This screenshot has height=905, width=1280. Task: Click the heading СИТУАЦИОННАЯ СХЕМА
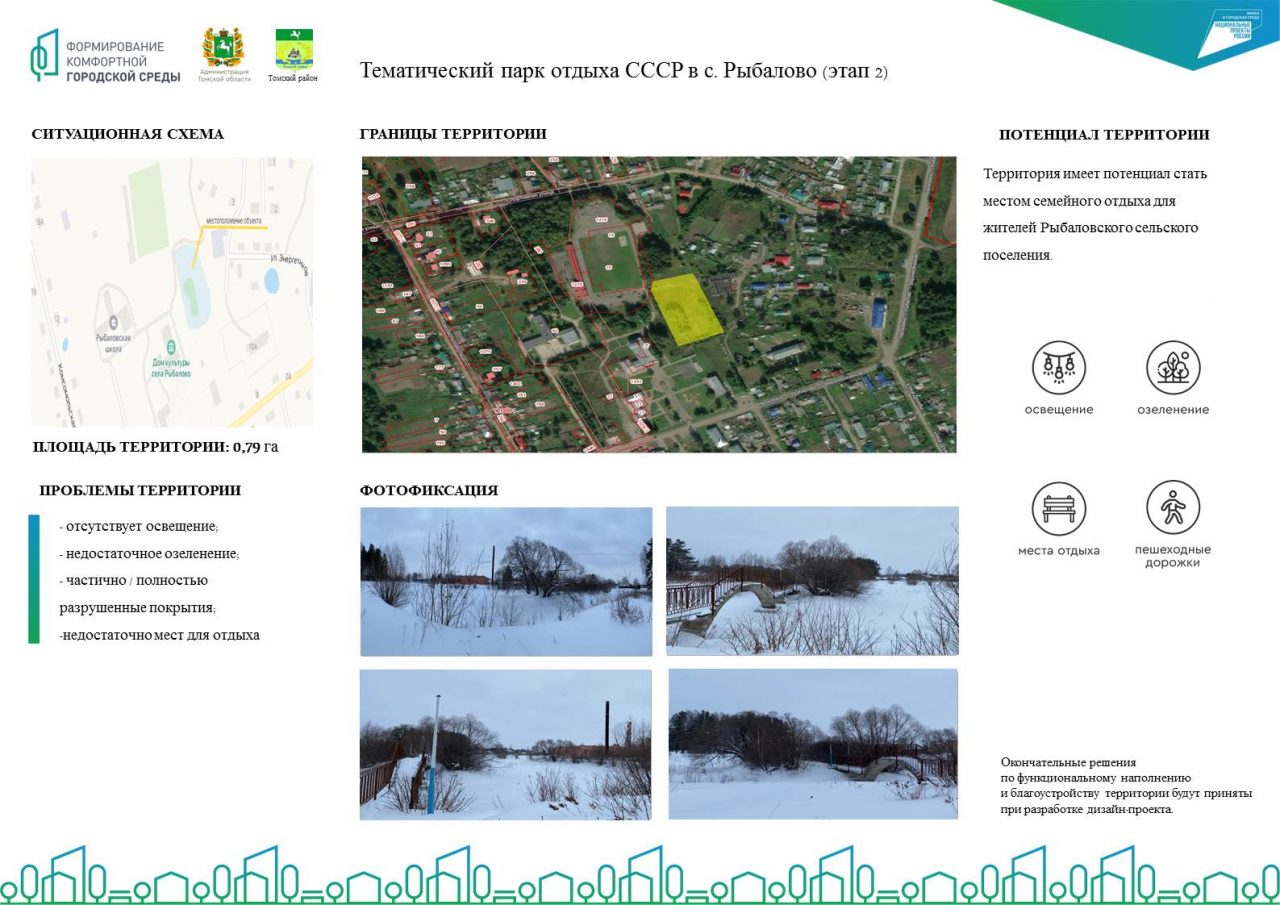point(128,134)
